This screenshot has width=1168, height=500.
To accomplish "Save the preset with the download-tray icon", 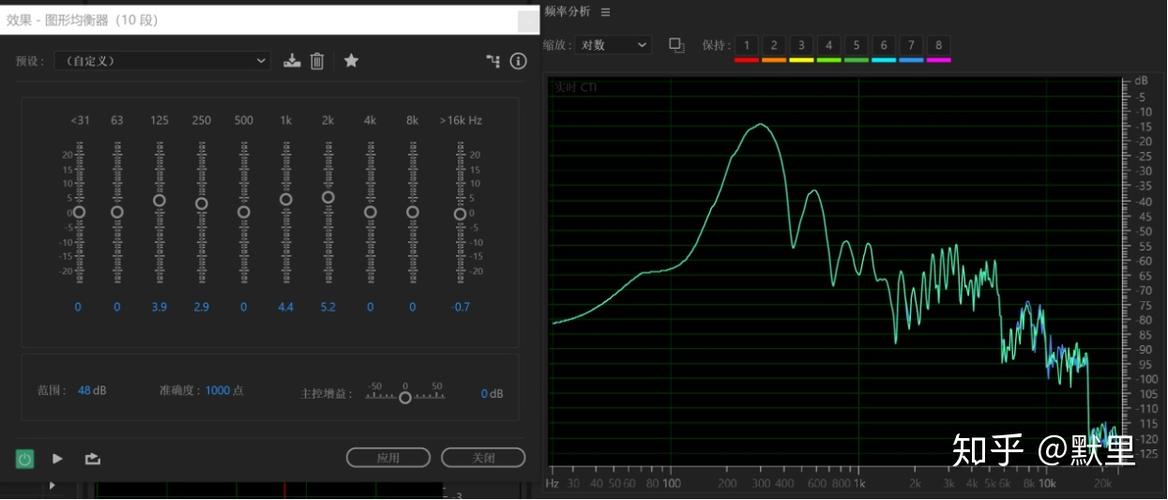I will click(292, 61).
